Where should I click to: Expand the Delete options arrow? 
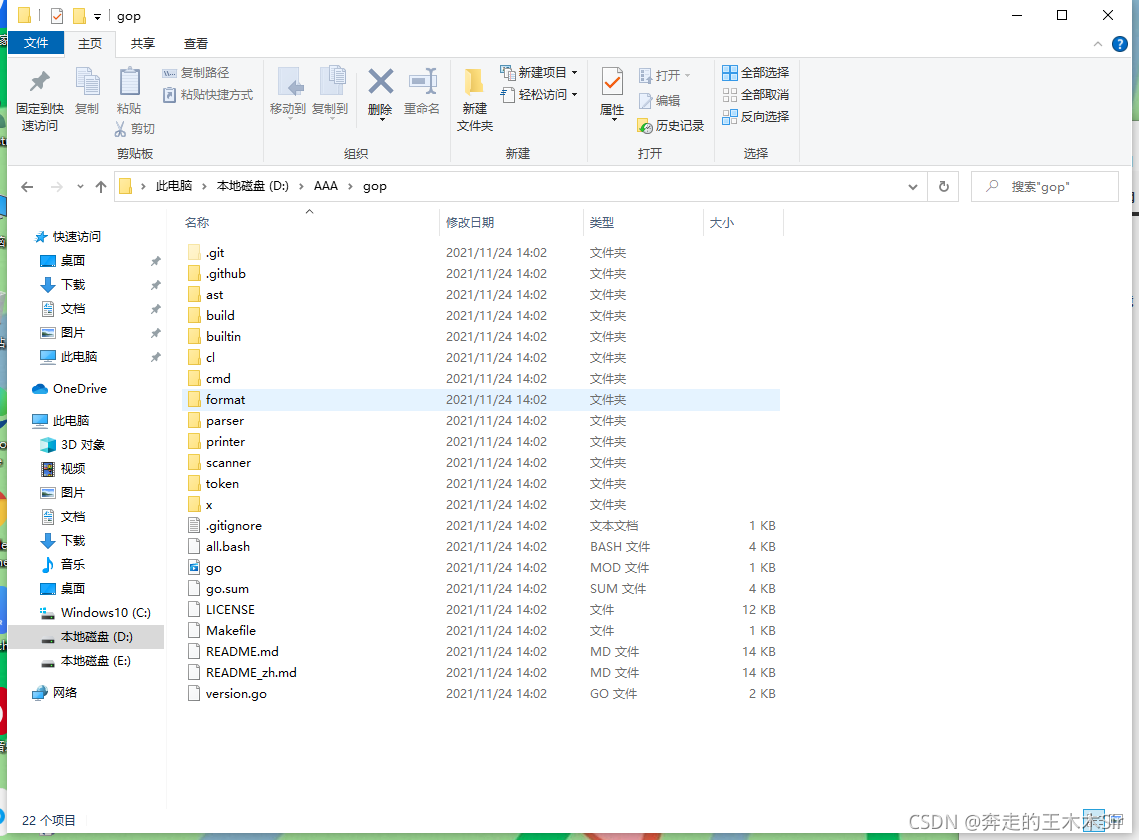point(381,120)
